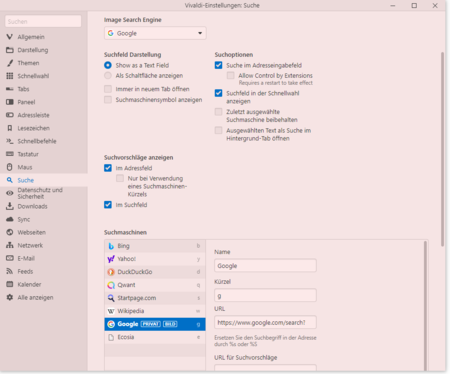Check Nur bei Verwendung eines Suchmaschinen-Kürzels
The height and width of the screenshot is (374, 450).
pyautogui.click(x=120, y=178)
